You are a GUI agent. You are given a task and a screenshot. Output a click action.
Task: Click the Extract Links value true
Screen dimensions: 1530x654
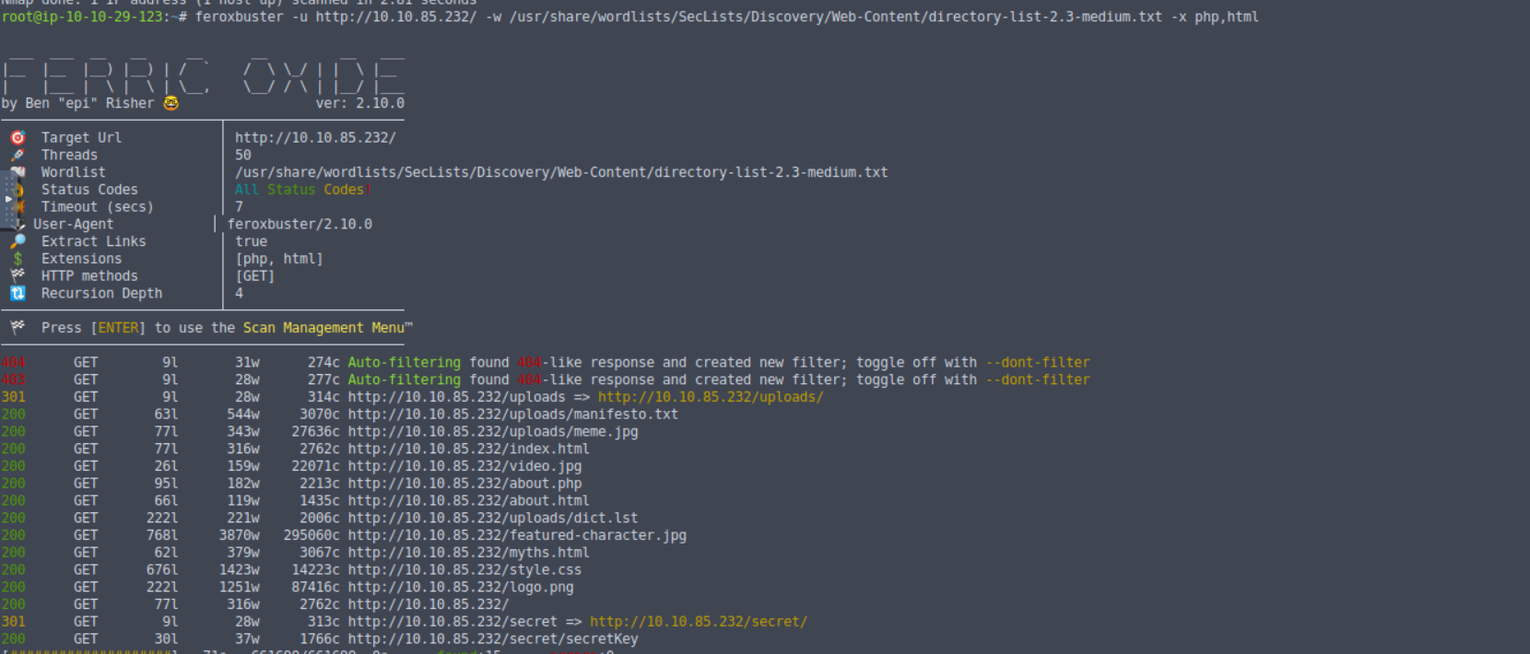(x=251, y=241)
